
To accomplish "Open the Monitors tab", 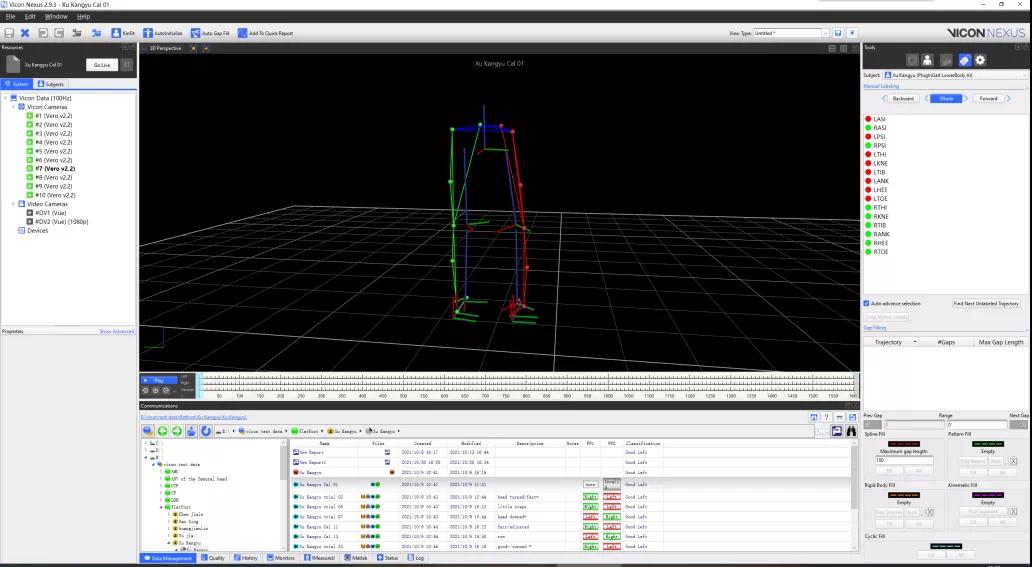I will tap(281, 558).
